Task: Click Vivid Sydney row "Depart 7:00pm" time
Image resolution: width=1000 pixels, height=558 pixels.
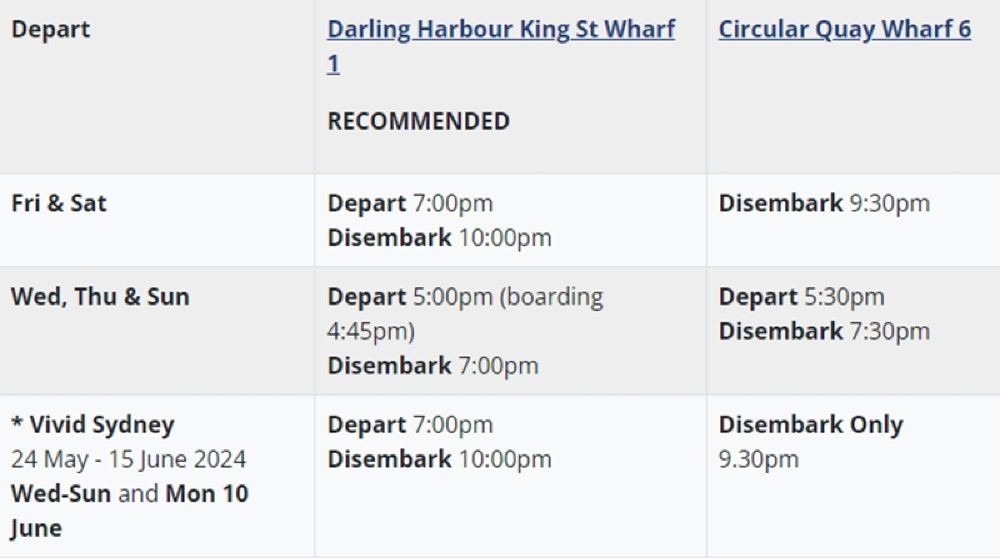Action: pos(410,424)
